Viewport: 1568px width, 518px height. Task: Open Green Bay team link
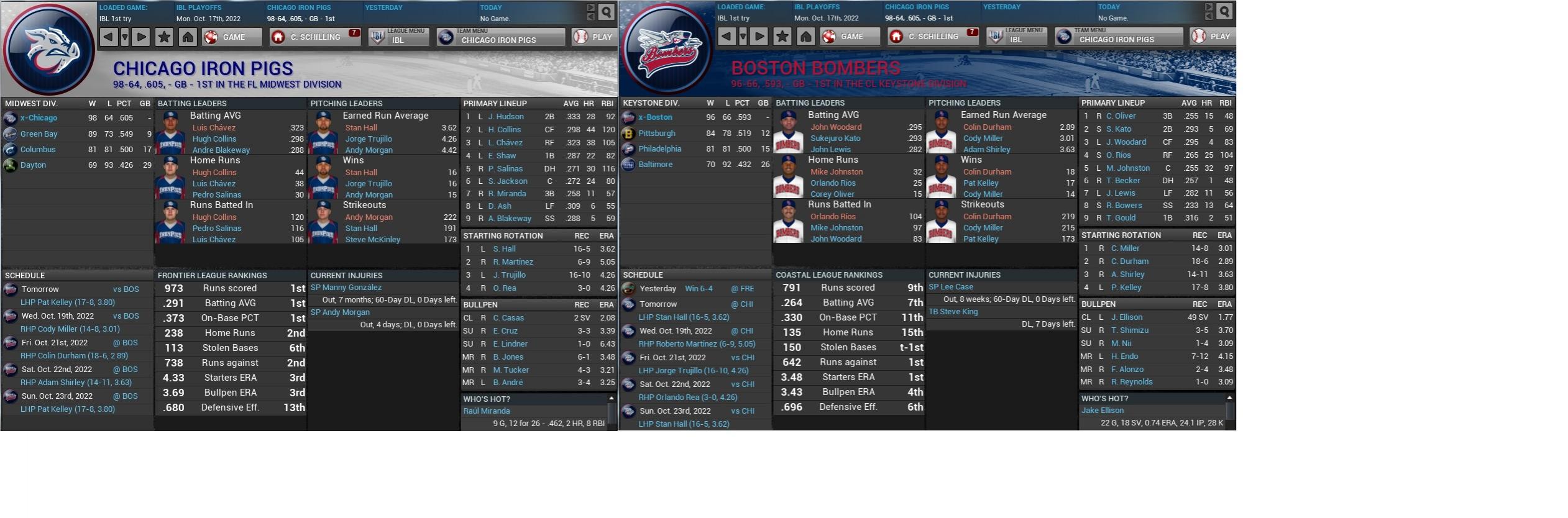tap(39, 134)
